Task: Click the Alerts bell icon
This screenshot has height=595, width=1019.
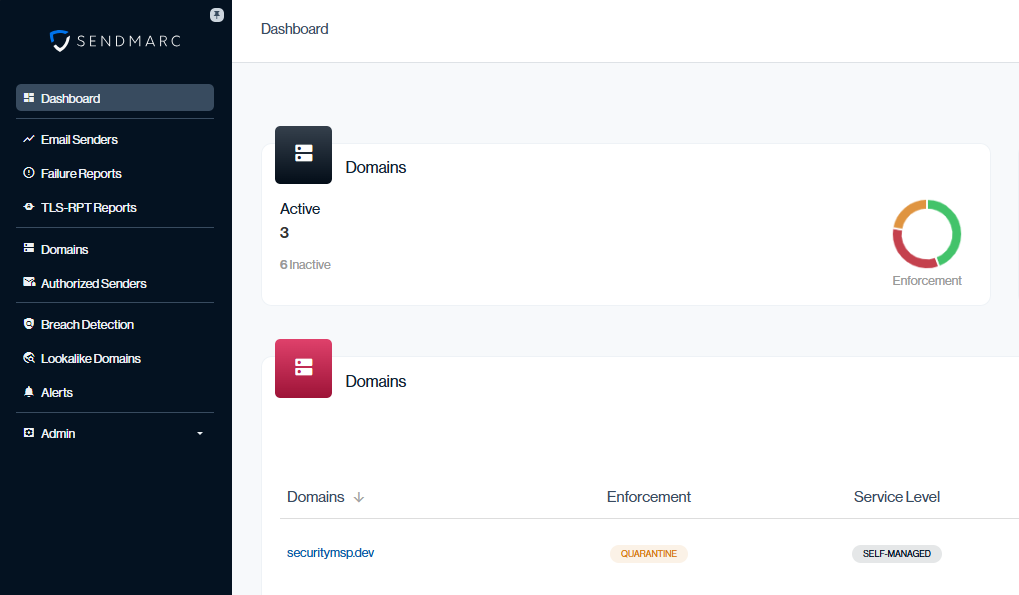Action: pyautogui.click(x=29, y=392)
